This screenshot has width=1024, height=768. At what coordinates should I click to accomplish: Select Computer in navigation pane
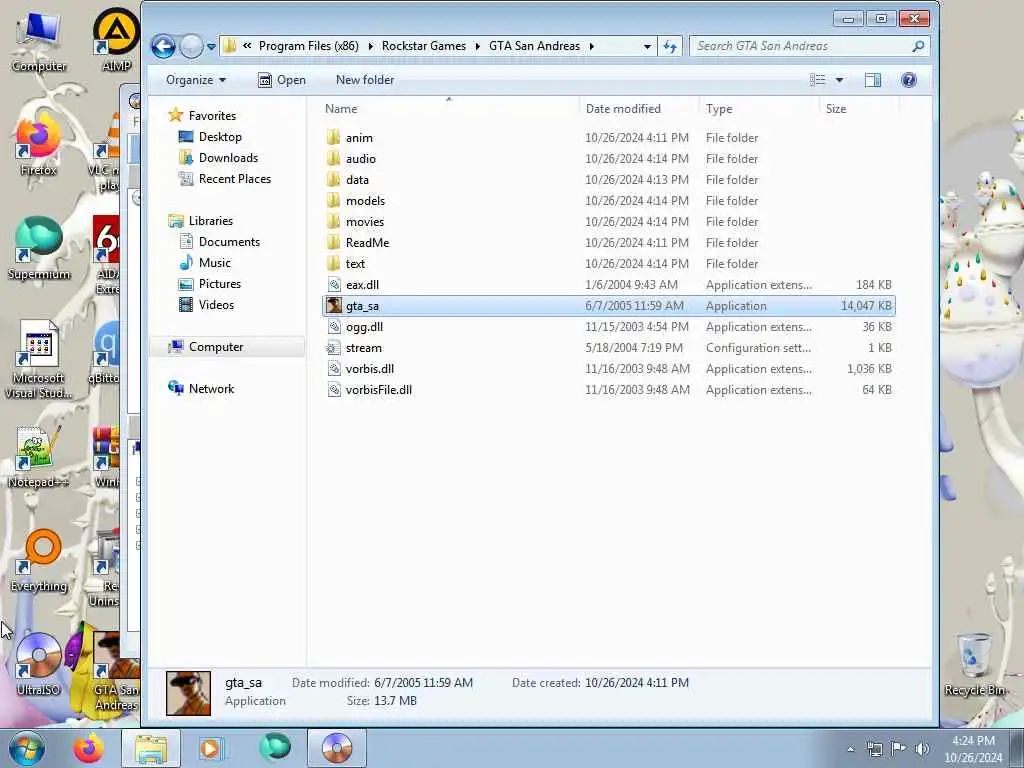pos(216,347)
